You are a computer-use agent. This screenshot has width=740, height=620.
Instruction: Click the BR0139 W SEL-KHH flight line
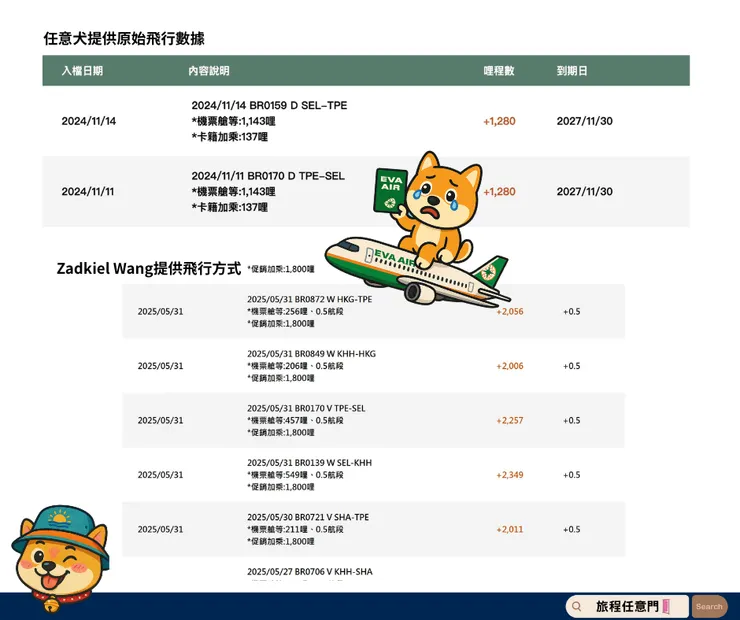310,462
